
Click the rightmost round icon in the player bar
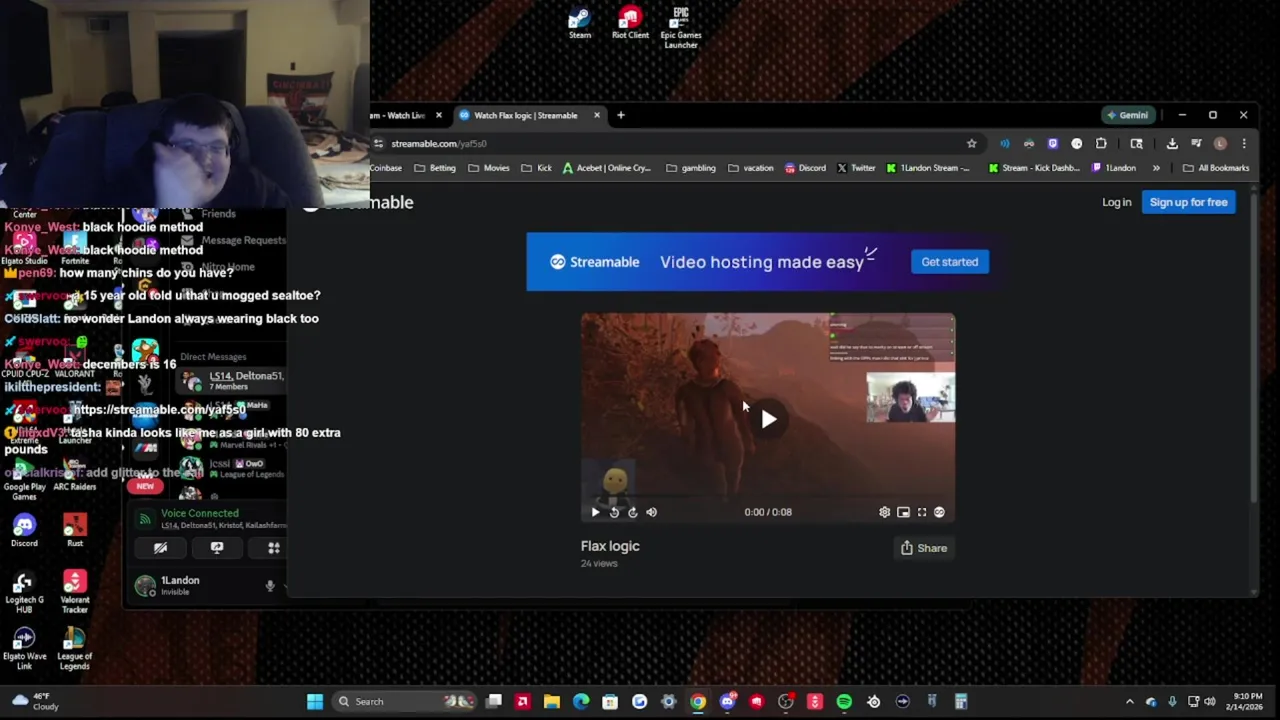939,512
